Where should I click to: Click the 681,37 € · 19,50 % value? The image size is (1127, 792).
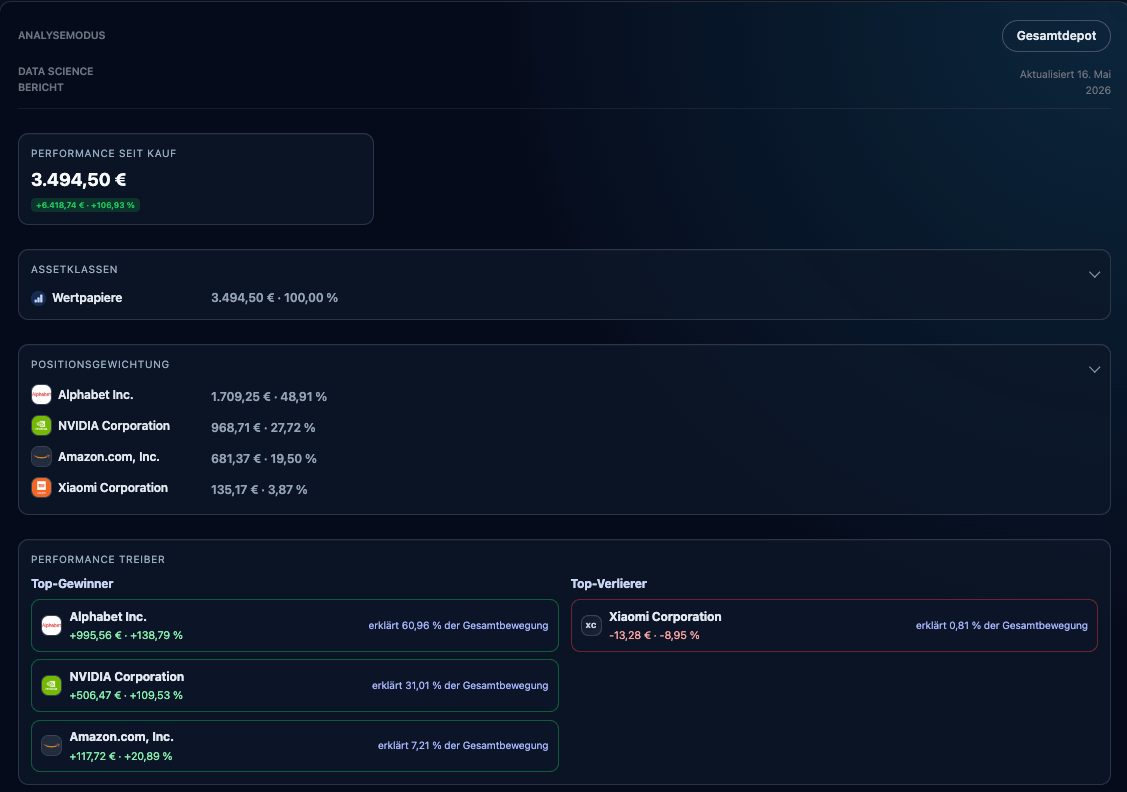[264, 459]
